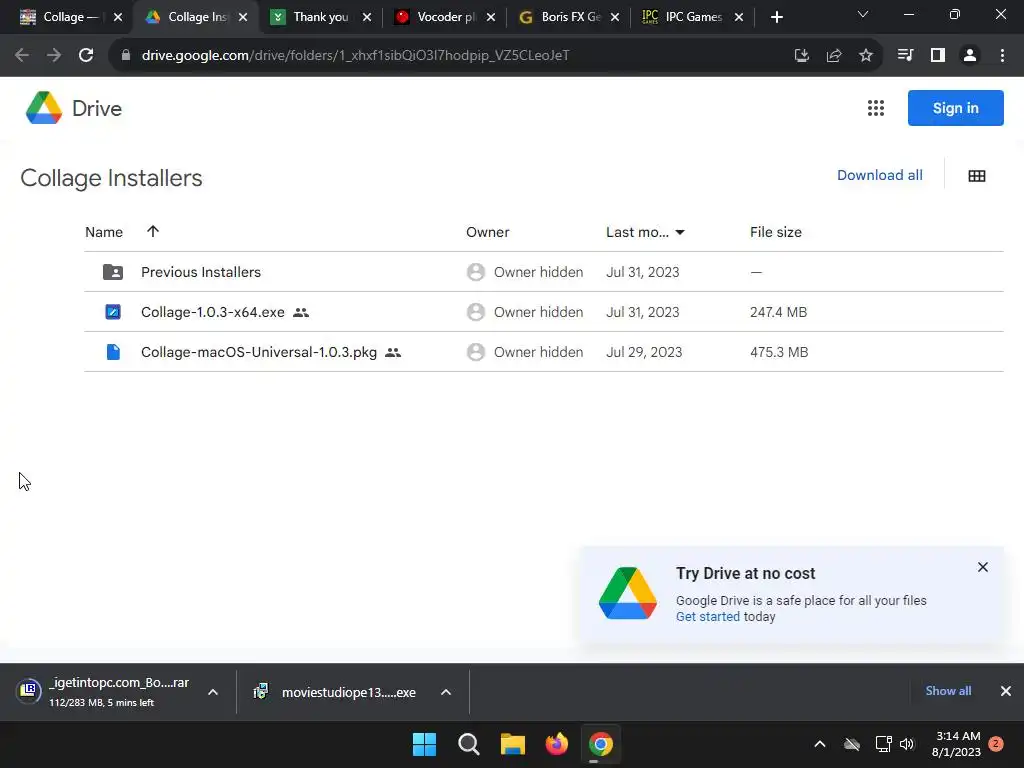Image resolution: width=1024 pixels, height=768 pixels.
Task: Click the address bar URL
Action: [x=356, y=56]
